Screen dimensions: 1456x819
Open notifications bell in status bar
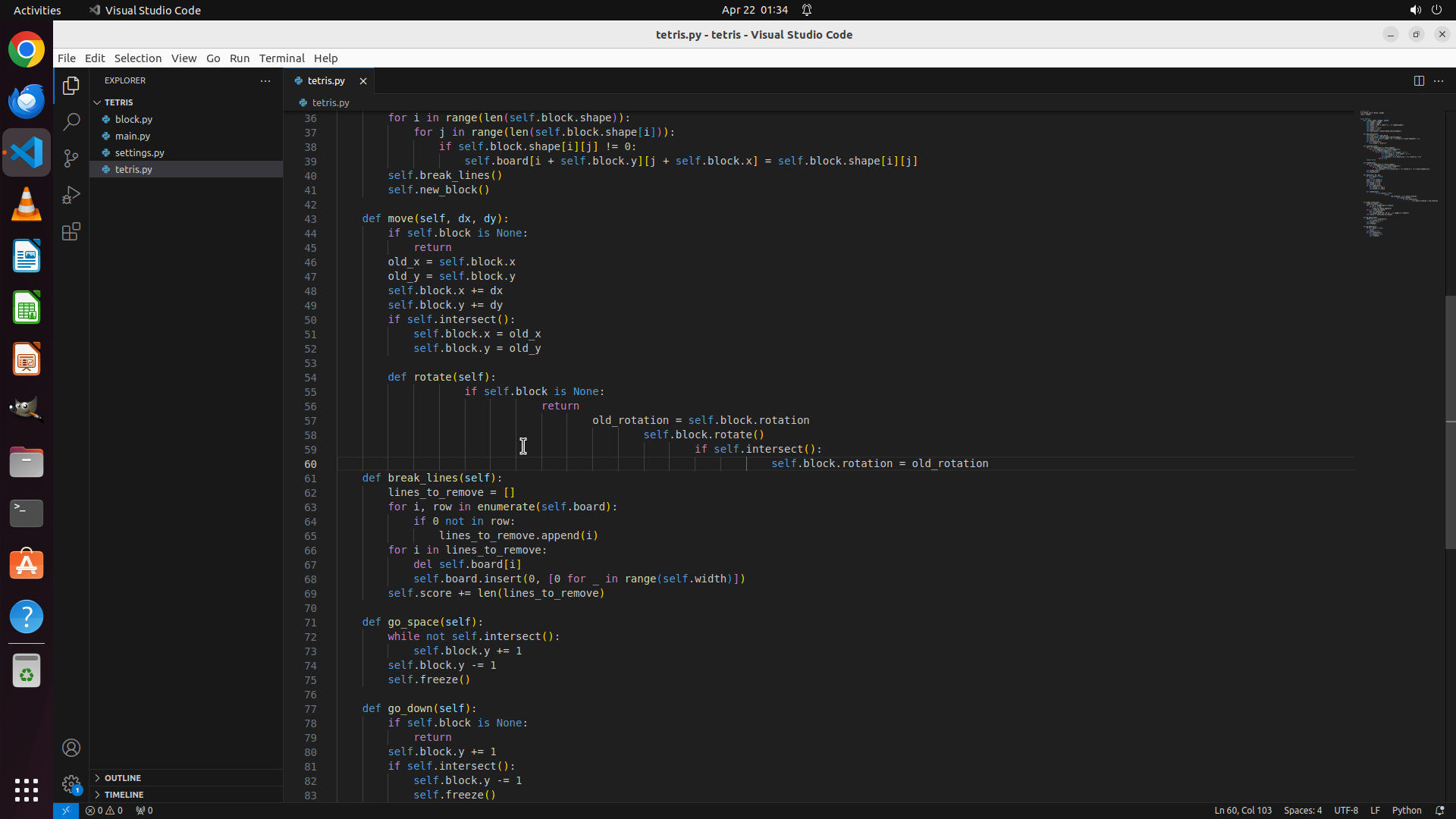[1439, 810]
